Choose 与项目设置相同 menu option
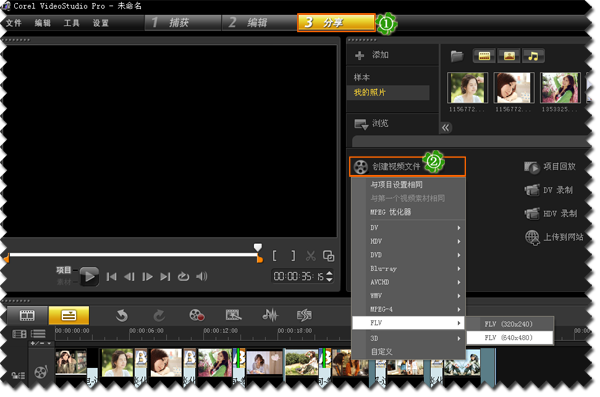Screen dimensions: 600x397 [x=396, y=185]
